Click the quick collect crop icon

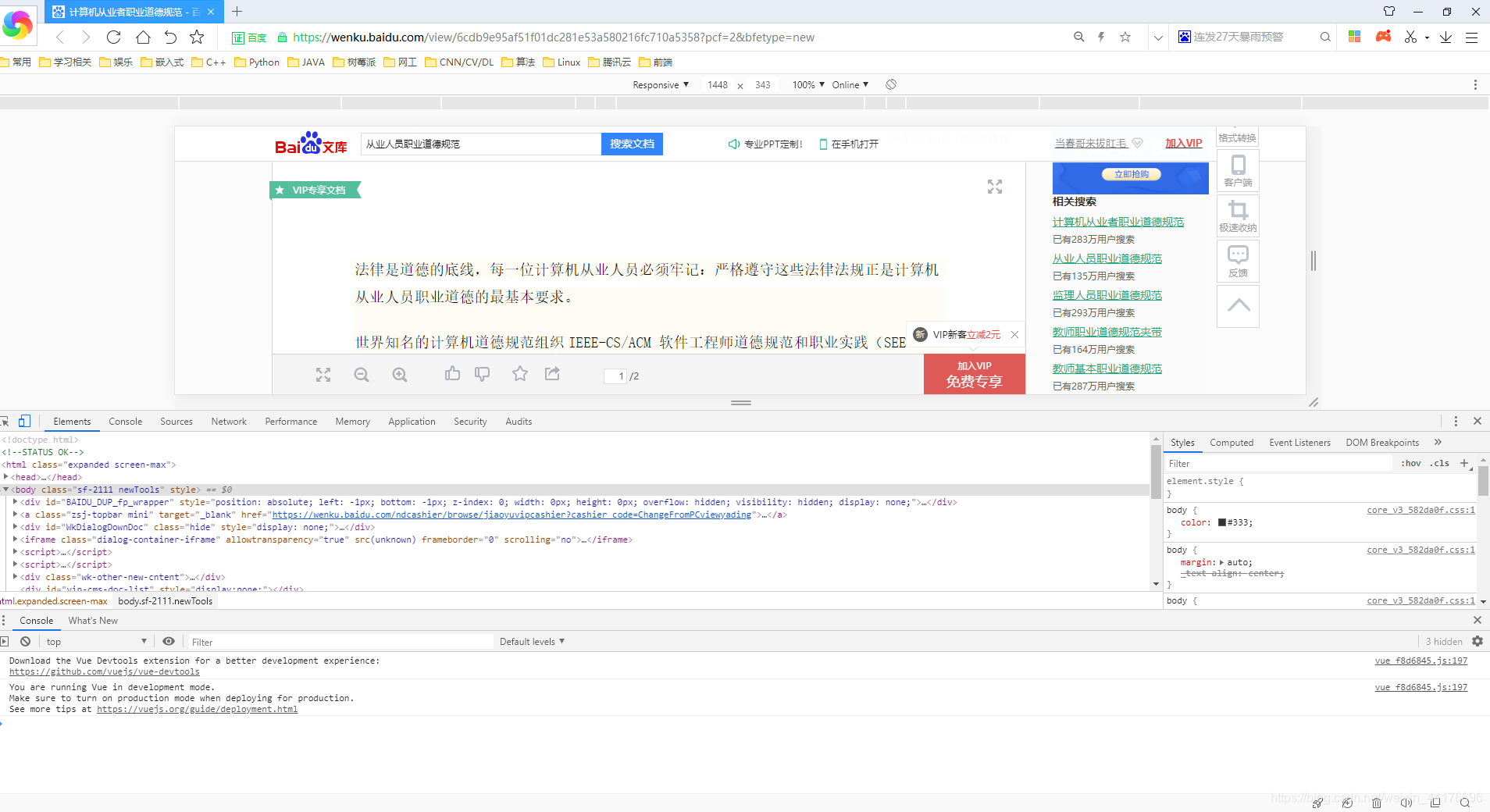[x=1238, y=215]
